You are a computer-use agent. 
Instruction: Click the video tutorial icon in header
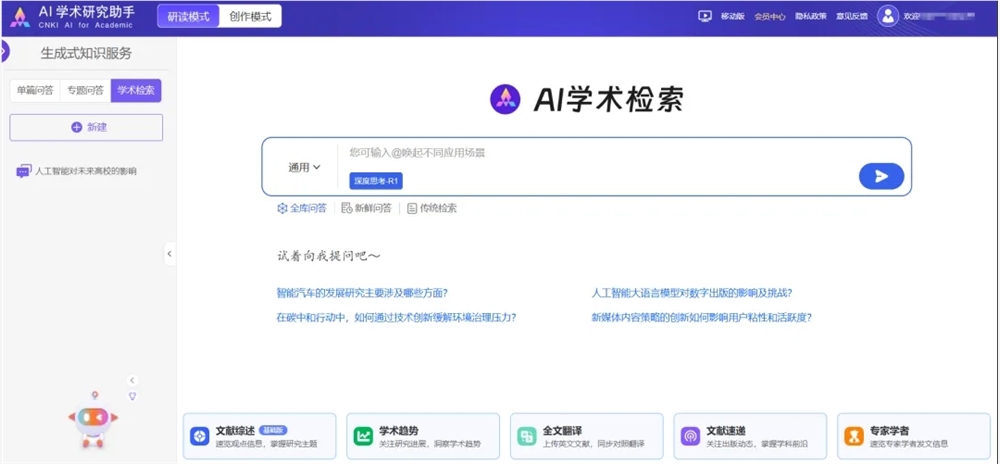point(704,16)
